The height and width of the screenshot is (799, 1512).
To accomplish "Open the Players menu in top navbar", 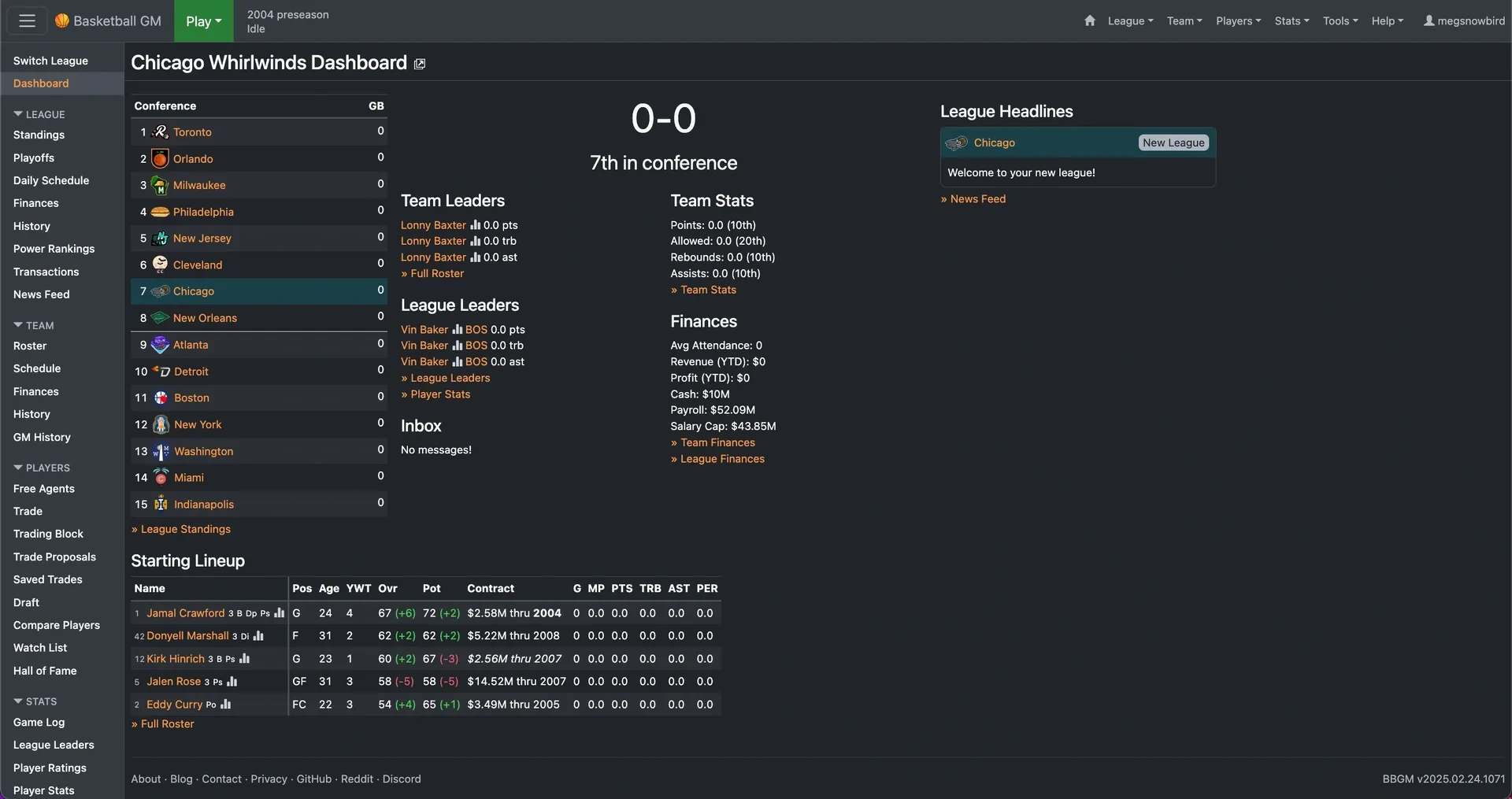I will (1238, 21).
